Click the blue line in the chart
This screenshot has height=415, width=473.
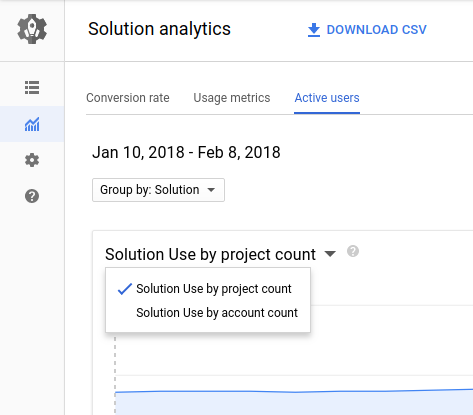[293, 391]
